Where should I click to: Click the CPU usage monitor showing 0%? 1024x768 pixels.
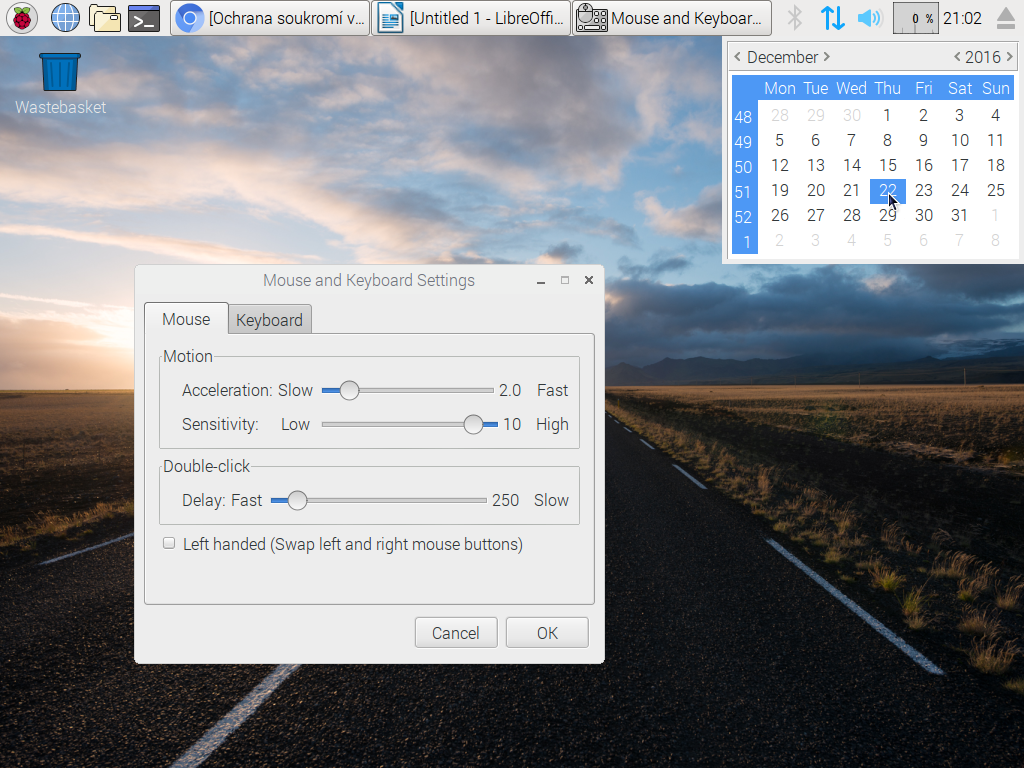click(916, 17)
